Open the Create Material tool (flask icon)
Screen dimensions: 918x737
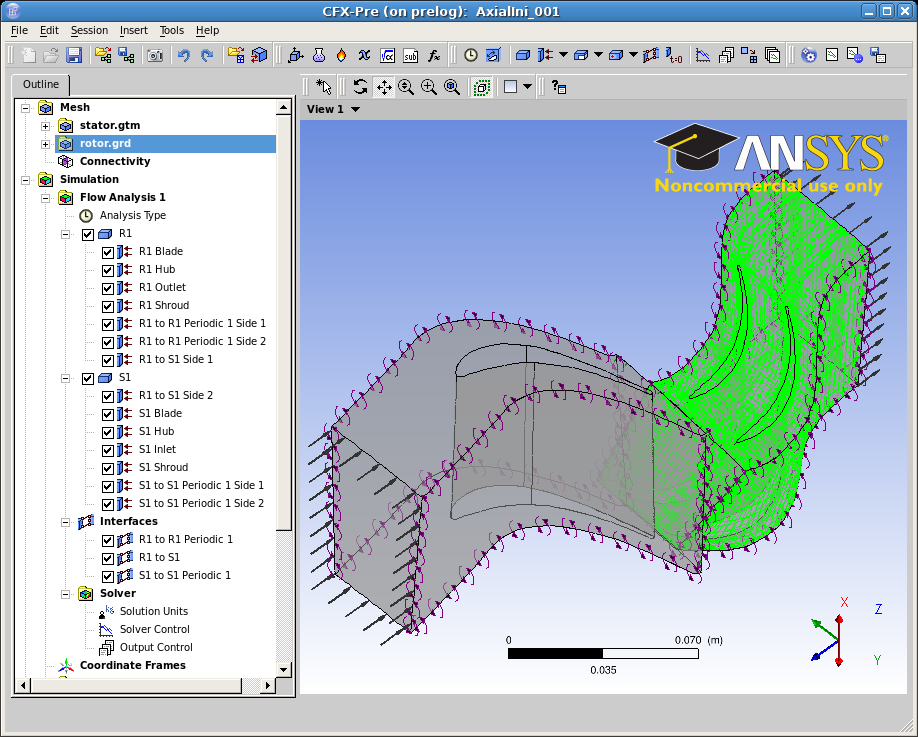coord(318,55)
